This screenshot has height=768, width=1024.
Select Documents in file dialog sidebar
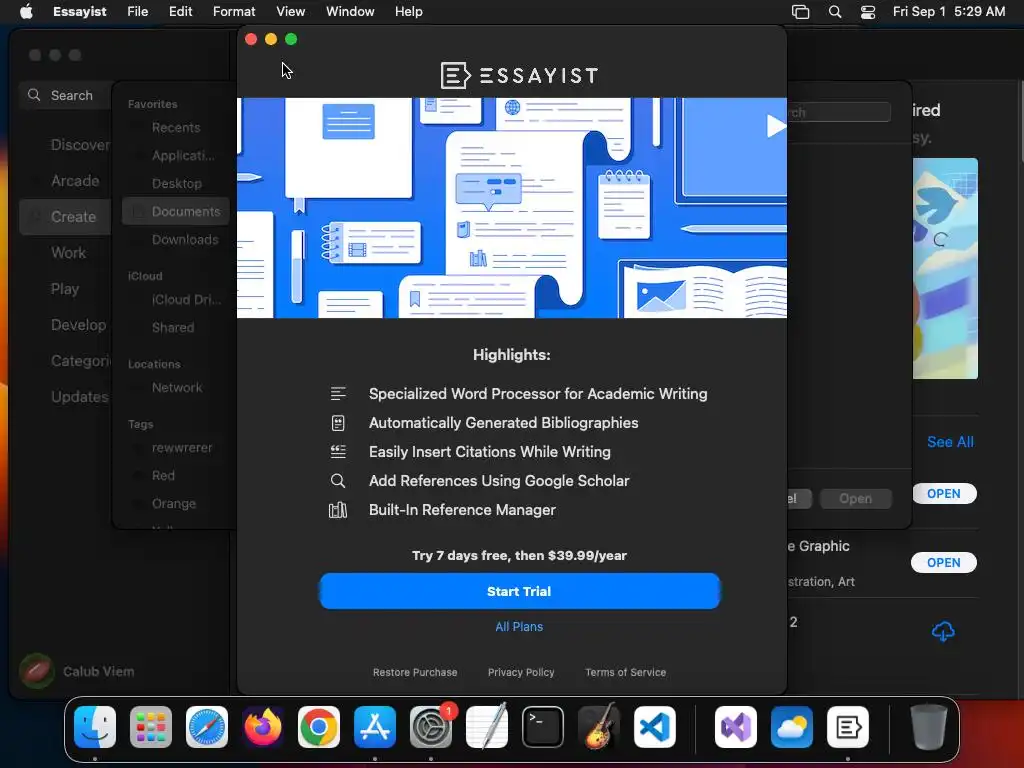175,212
